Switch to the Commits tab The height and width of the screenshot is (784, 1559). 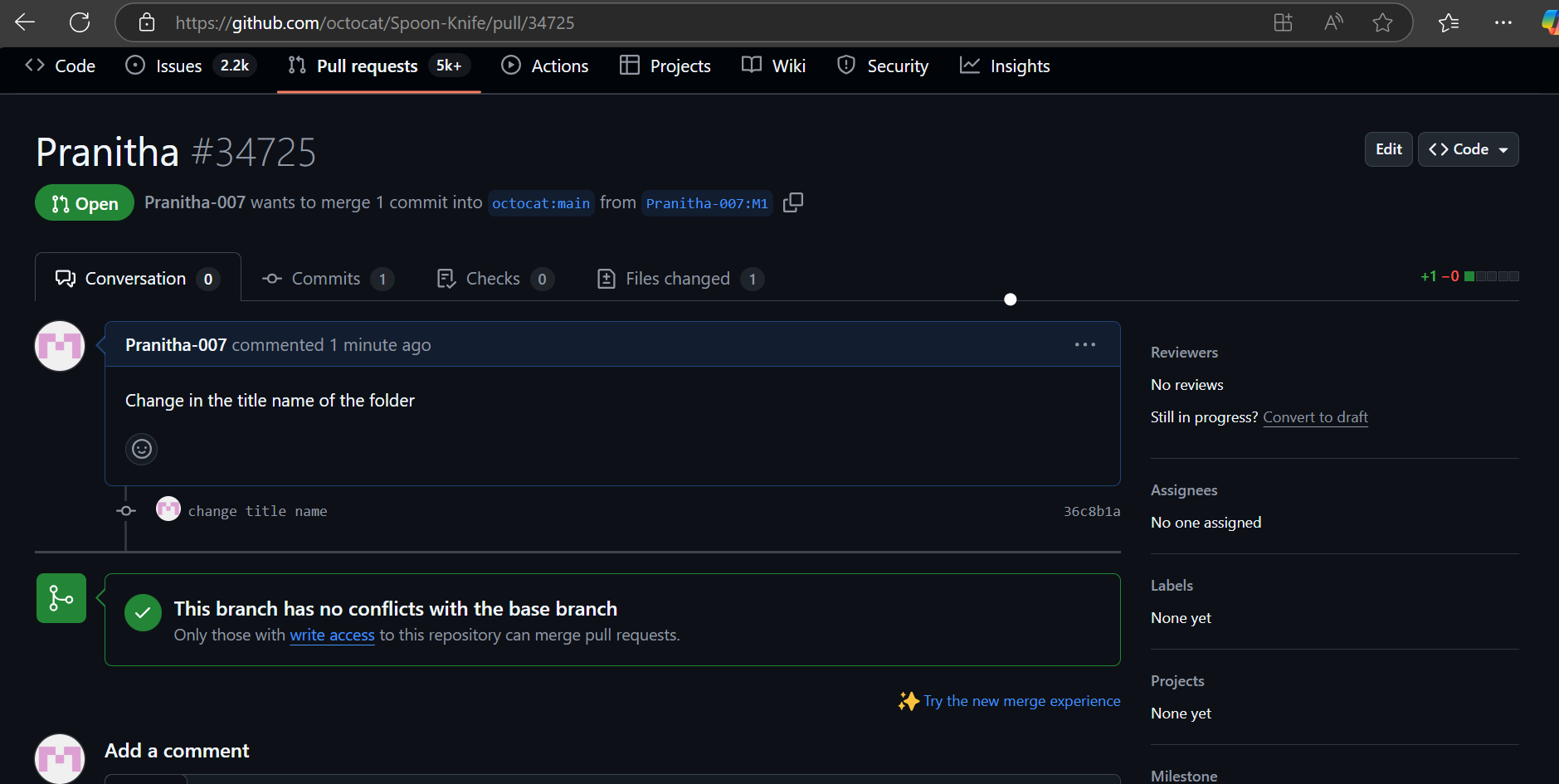coord(327,279)
